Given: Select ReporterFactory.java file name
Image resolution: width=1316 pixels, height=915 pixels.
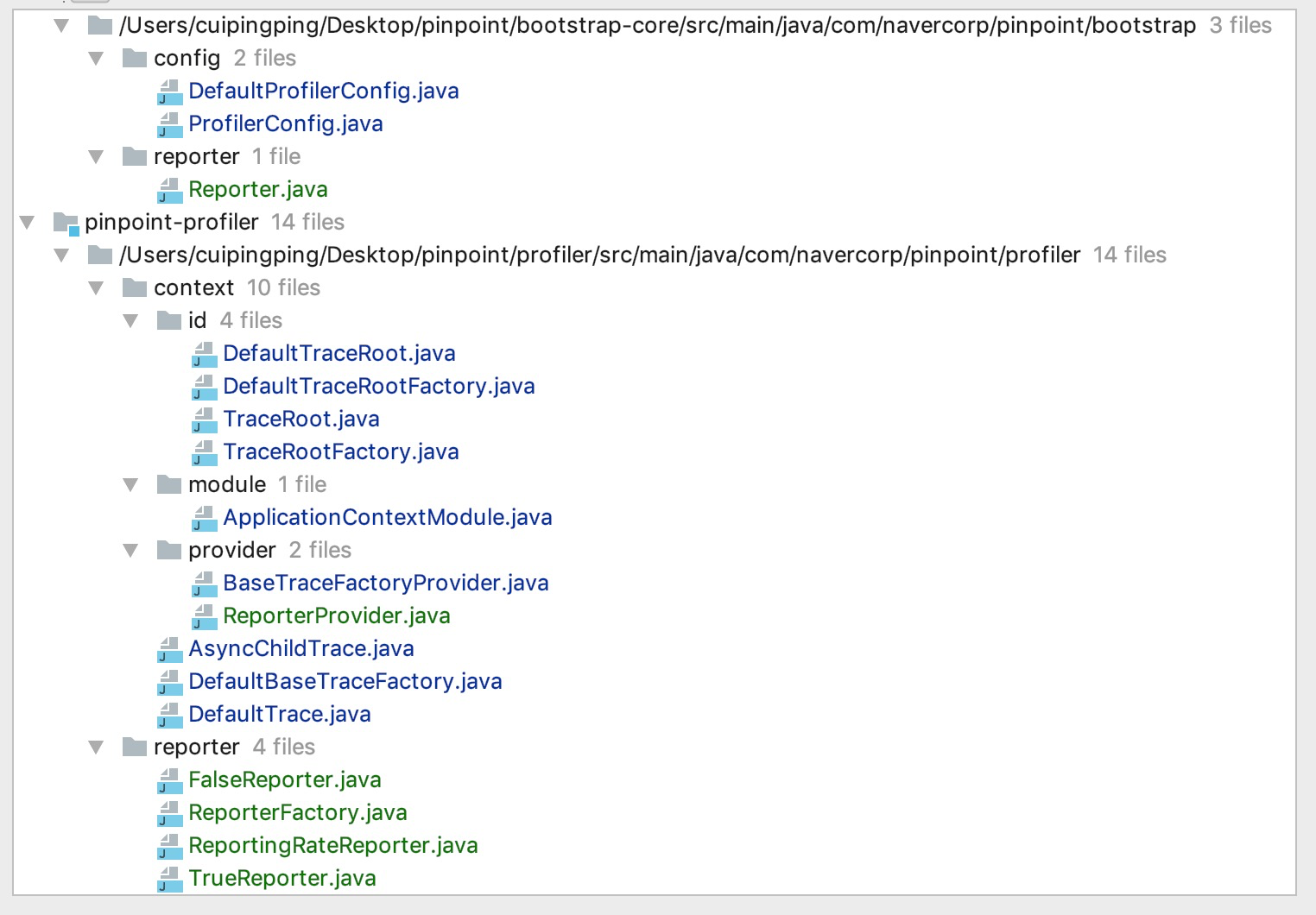Looking at the screenshot, I should 298,812.
